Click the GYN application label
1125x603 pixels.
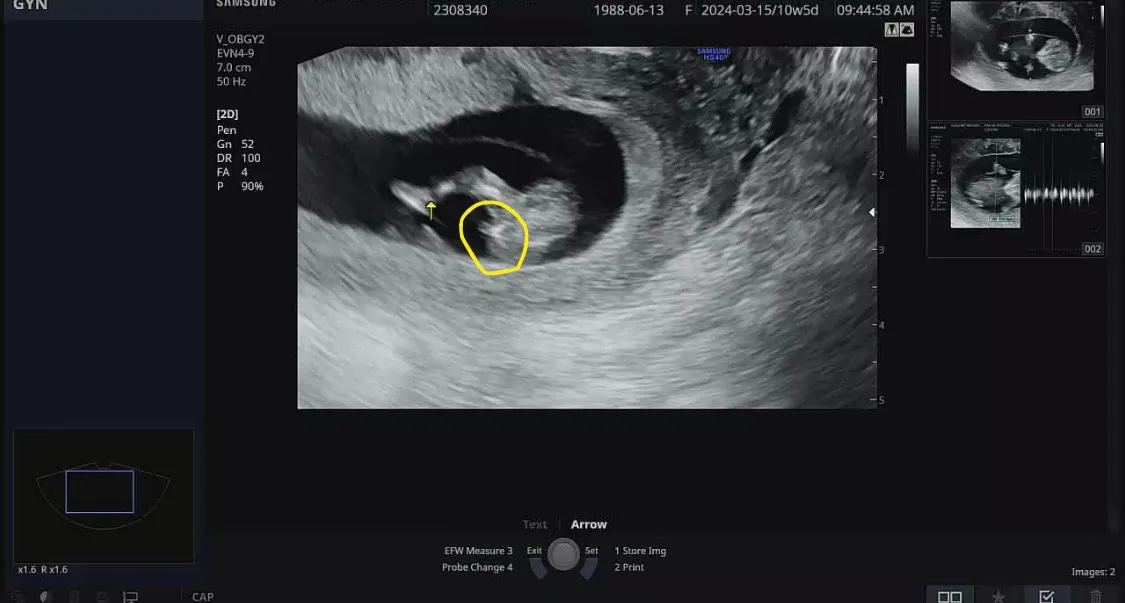pos(30,5)
